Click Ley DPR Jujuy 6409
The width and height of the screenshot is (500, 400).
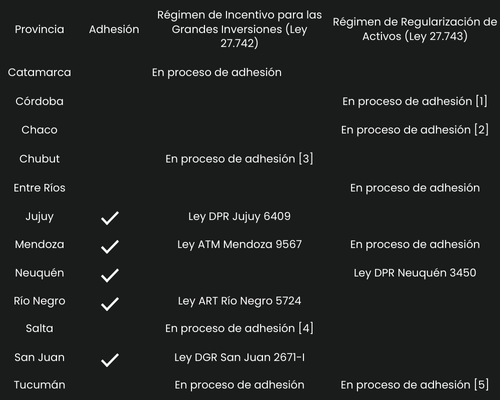coord(239,217)
